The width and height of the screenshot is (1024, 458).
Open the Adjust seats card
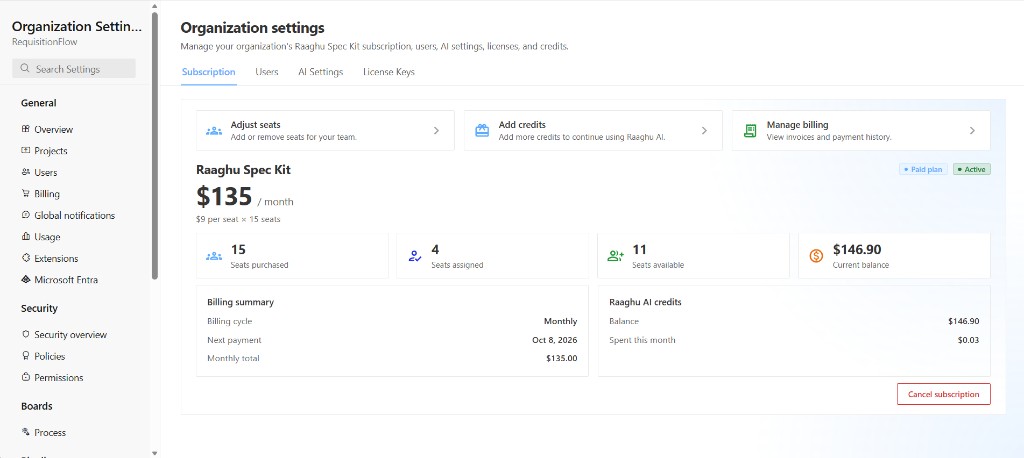[x=325, y=131]
